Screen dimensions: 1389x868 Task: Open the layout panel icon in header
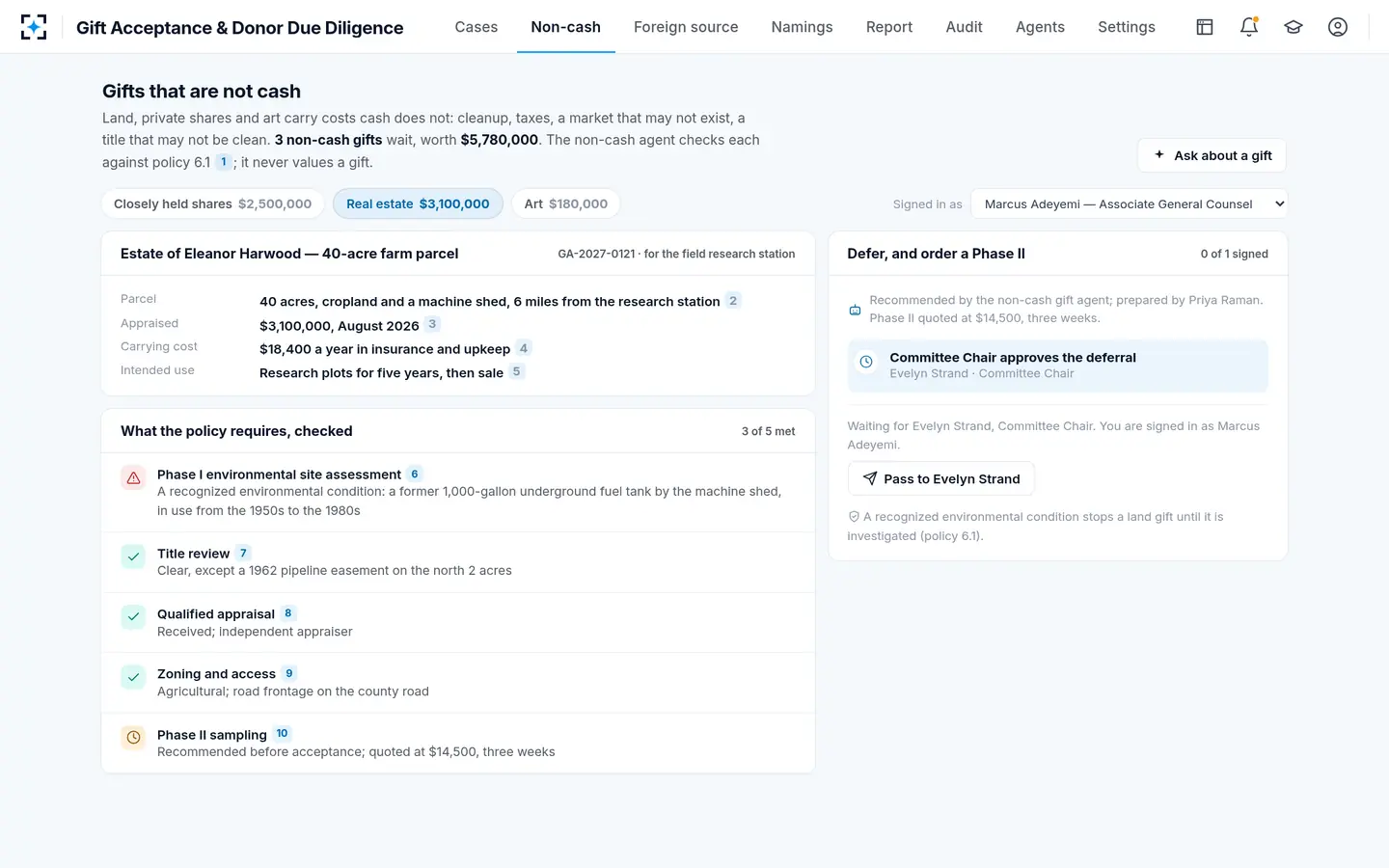[1205, 27]
